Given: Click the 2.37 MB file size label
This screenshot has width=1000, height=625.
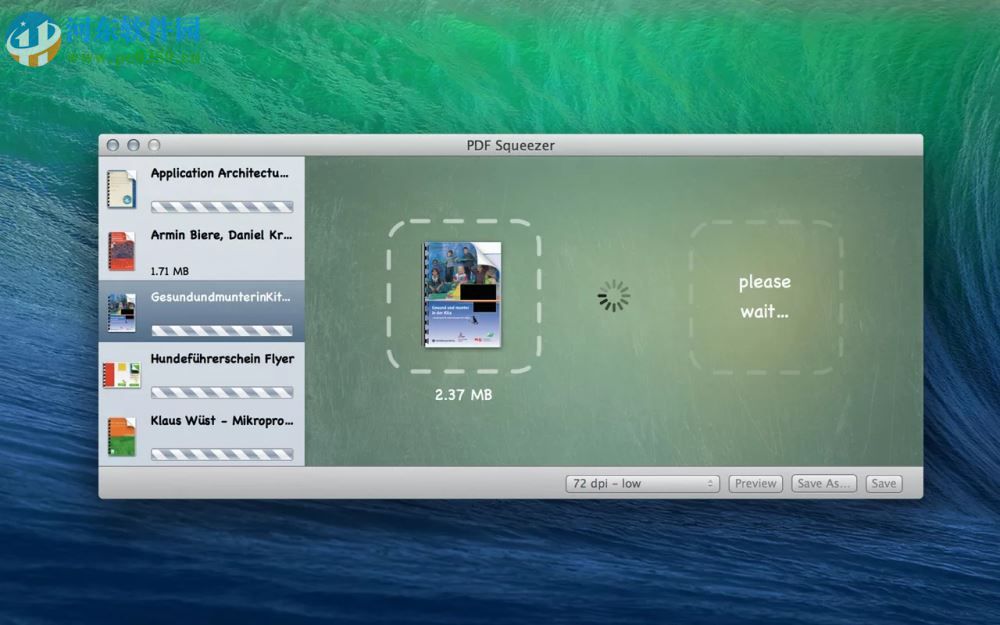Looking at the screenshot, I should point(463,394).
